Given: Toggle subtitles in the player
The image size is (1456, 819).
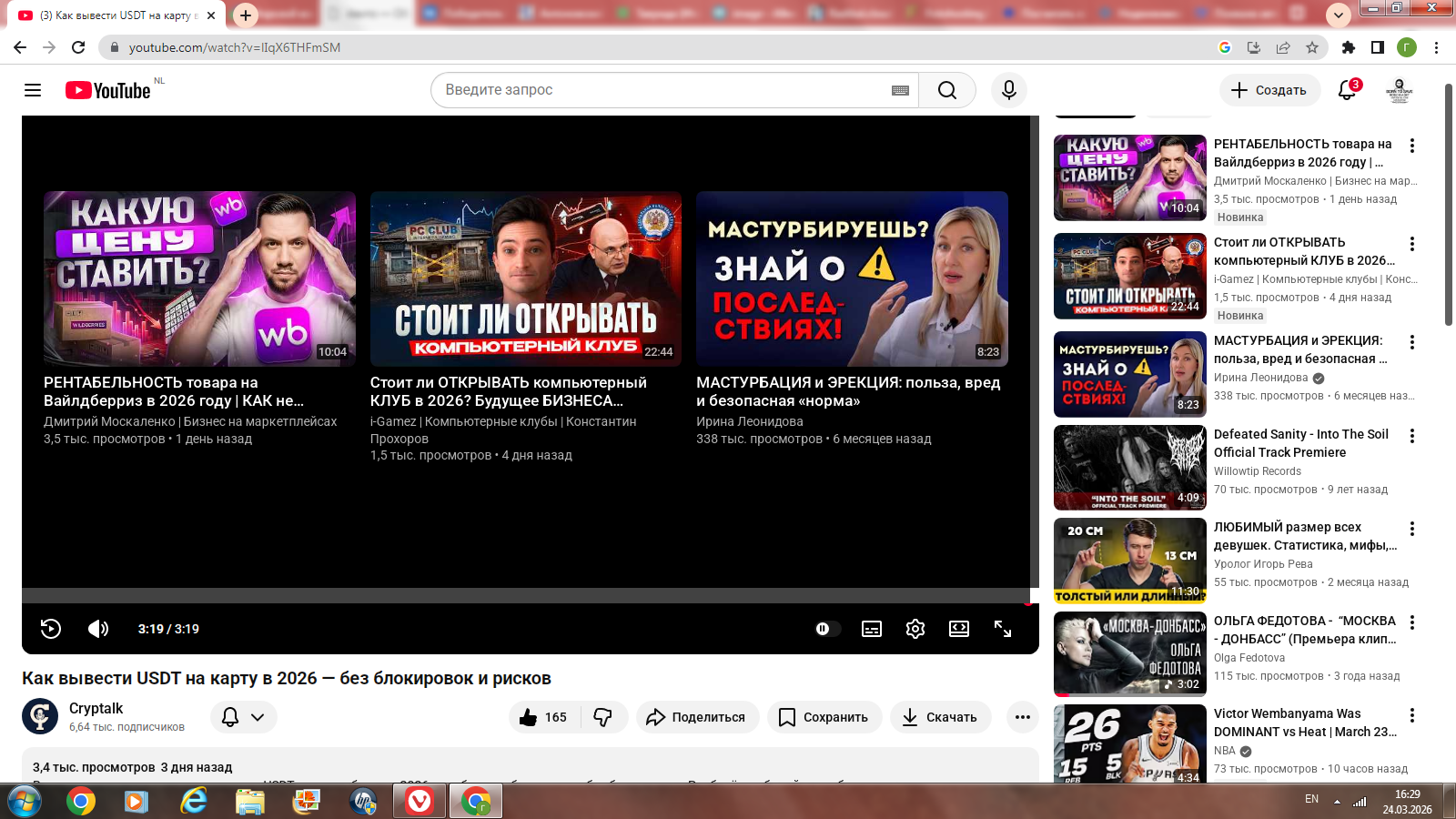Looking at the screenshot, I should (x=872, y=629).
